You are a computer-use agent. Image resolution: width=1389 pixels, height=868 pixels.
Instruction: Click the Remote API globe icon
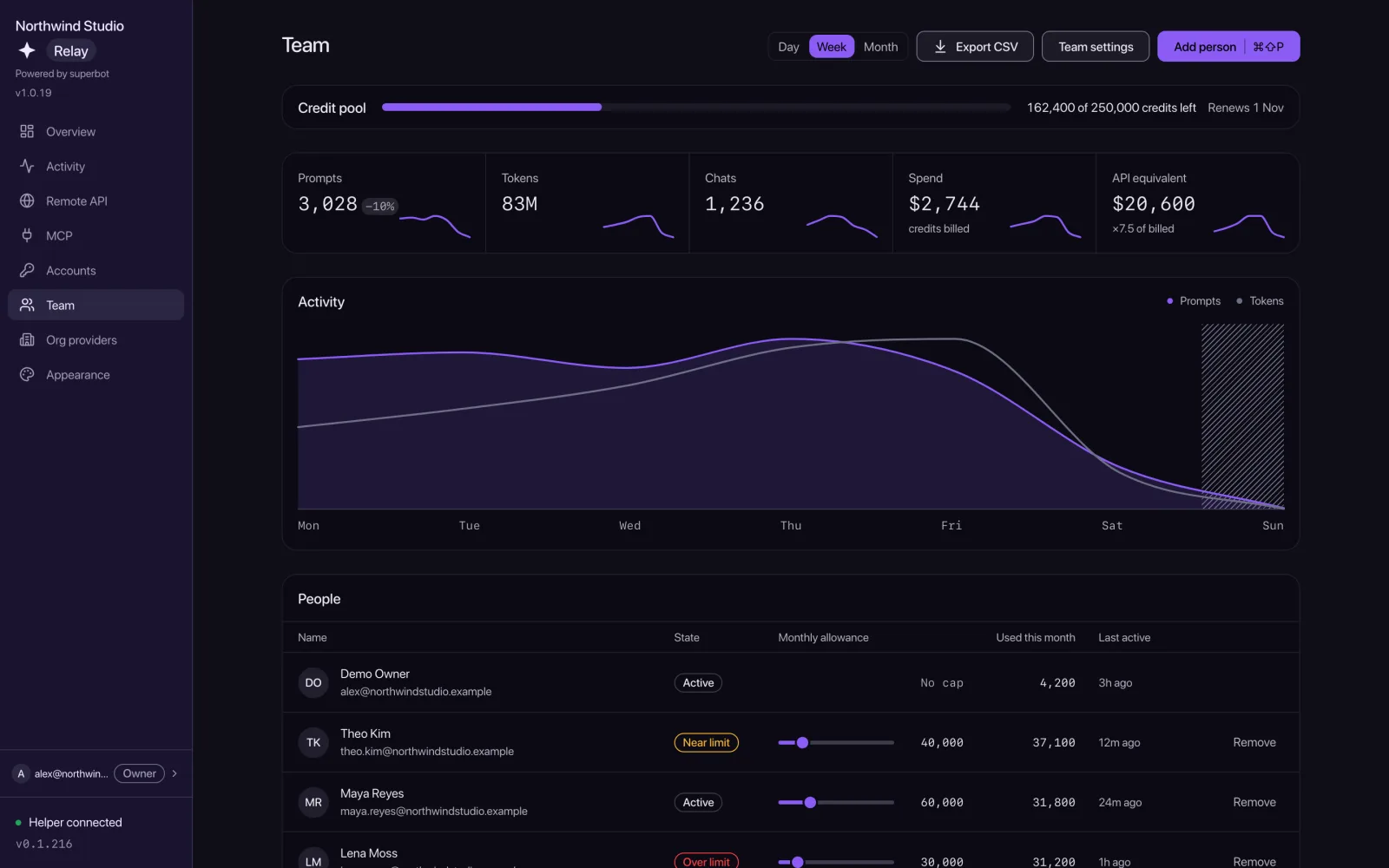[x=27, y=201]
